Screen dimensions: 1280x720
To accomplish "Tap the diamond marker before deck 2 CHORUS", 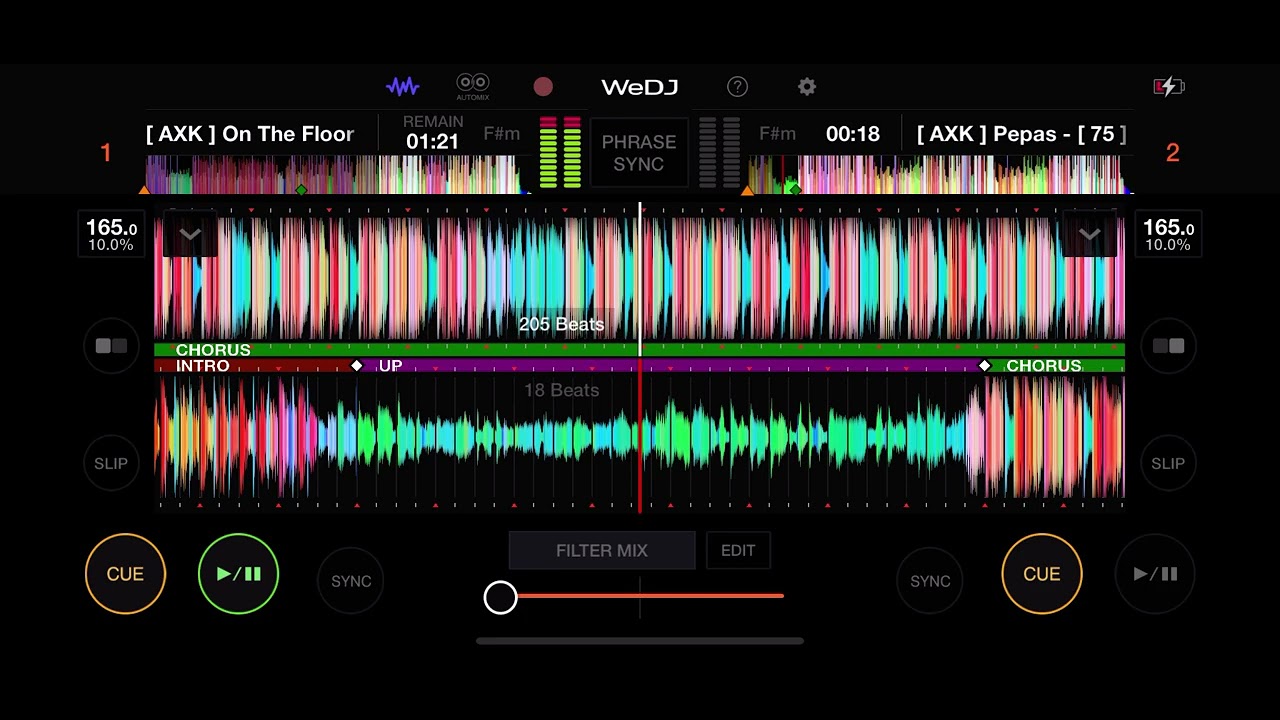I will pos(984,366).
